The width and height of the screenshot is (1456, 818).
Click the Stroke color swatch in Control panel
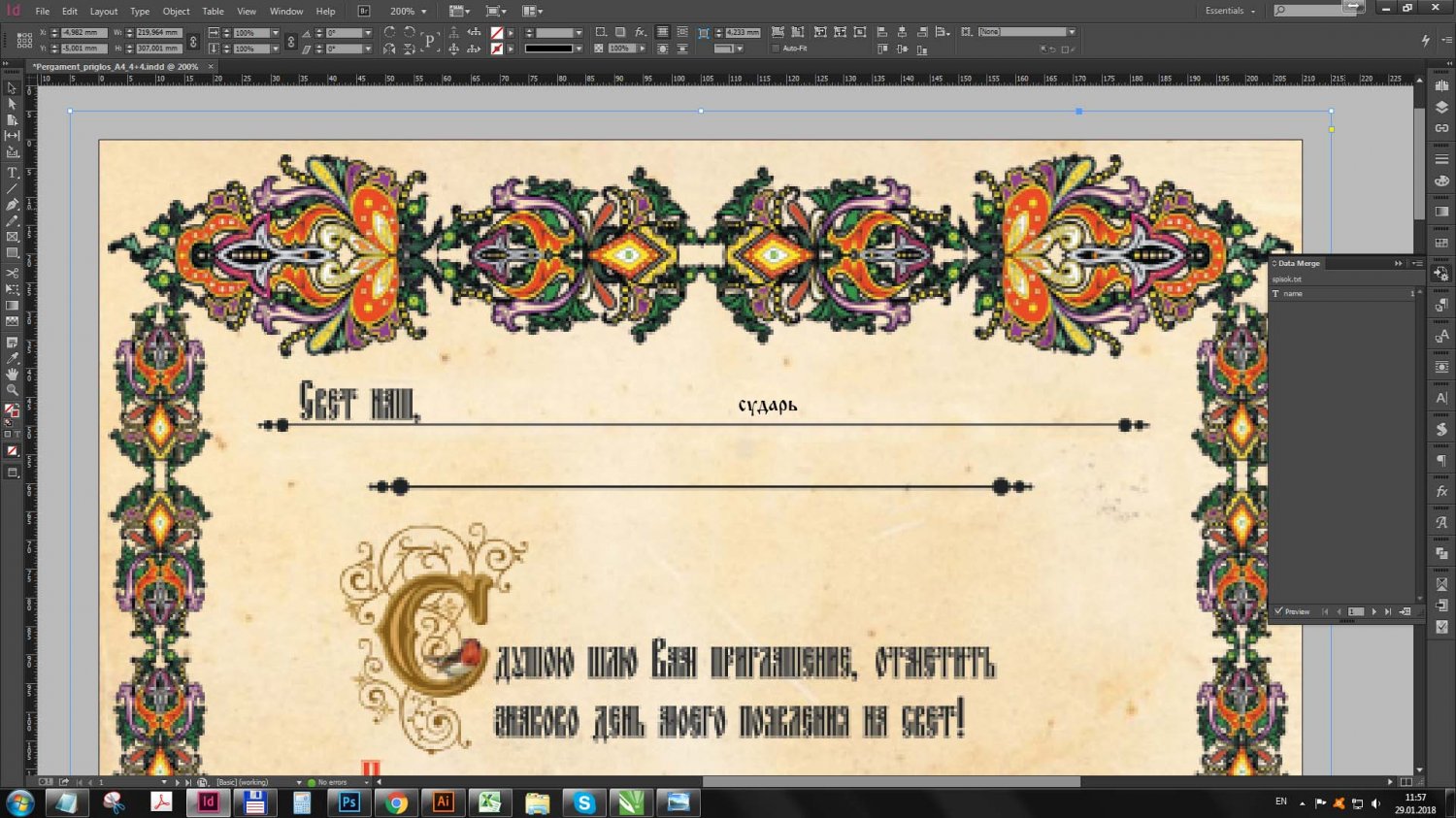pos(497,49)
